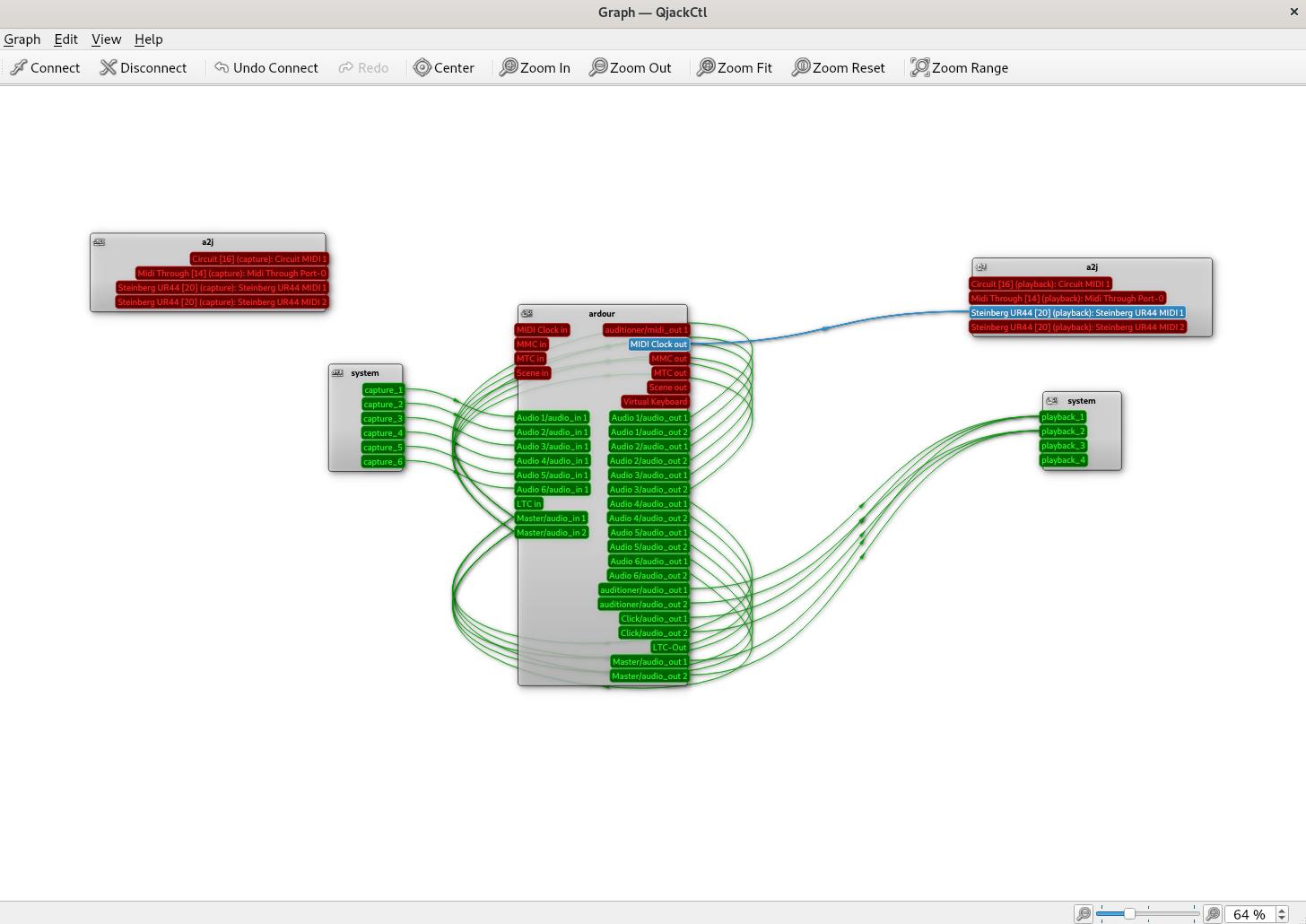The height and width of the screenshot is (924, 1306).
Task: Select the MIDI Clock in port
Action: tap(543, 329)
